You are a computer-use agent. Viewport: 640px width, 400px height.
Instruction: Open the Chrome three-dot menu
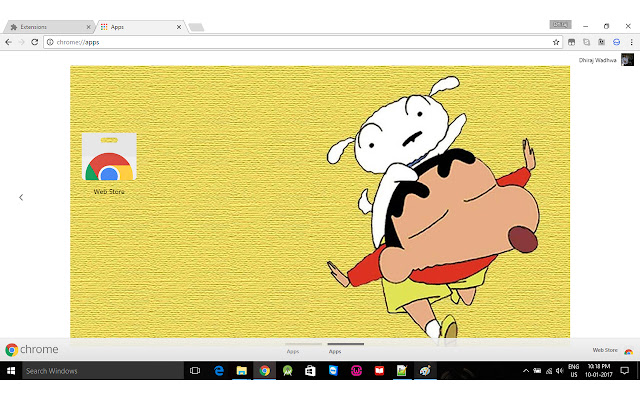(630, 42)
